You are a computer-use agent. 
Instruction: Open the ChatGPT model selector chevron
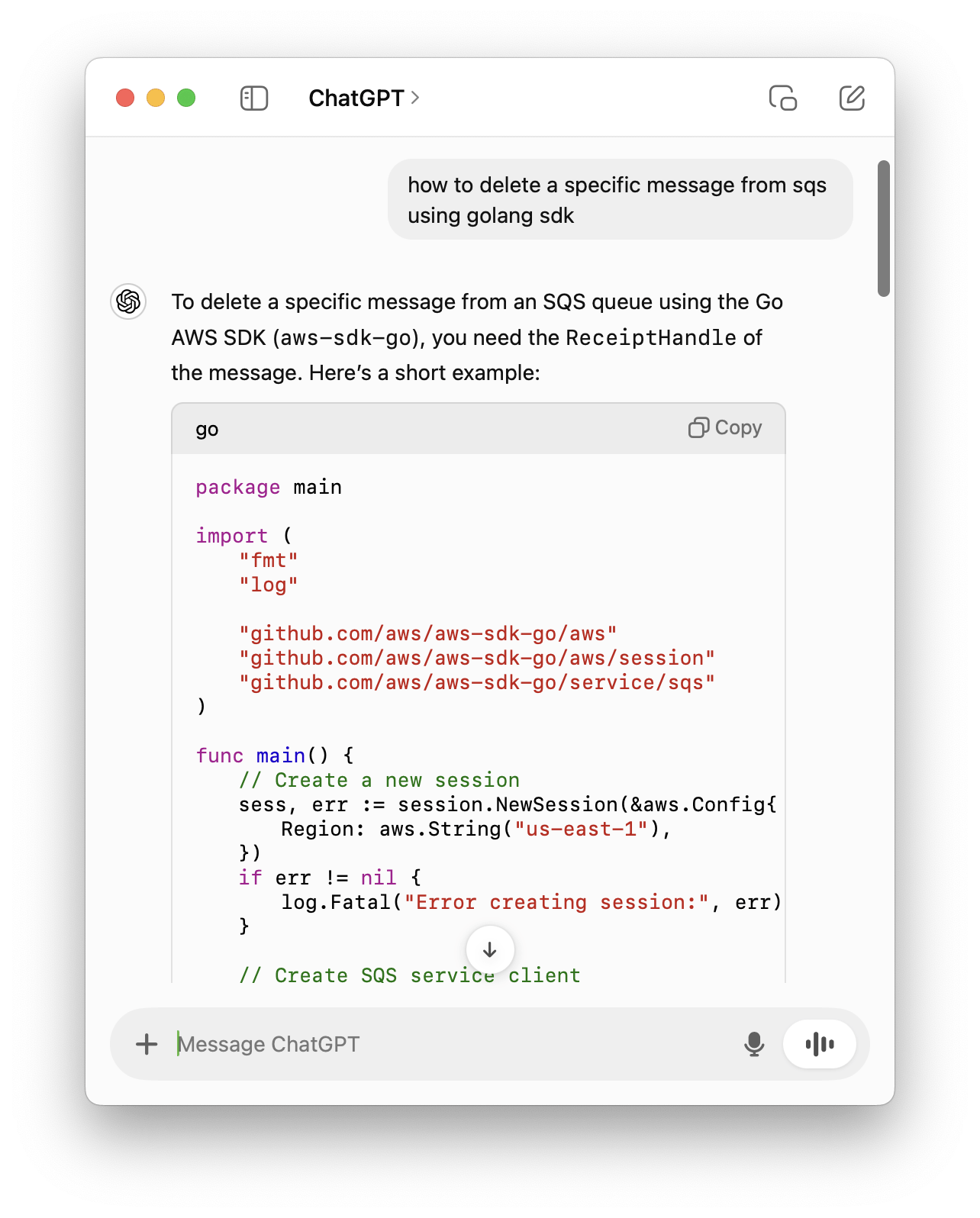pos(415,98)
